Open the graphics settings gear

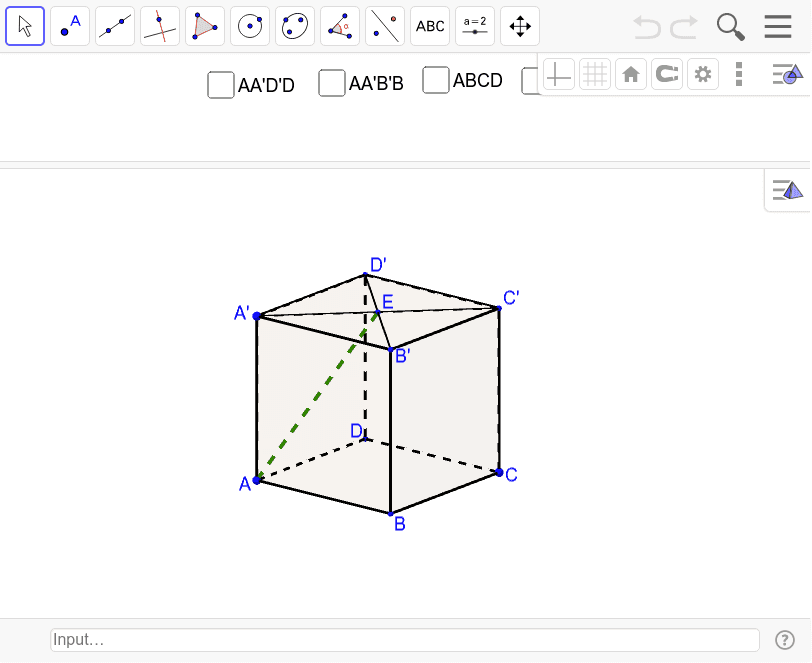(703, 75)
